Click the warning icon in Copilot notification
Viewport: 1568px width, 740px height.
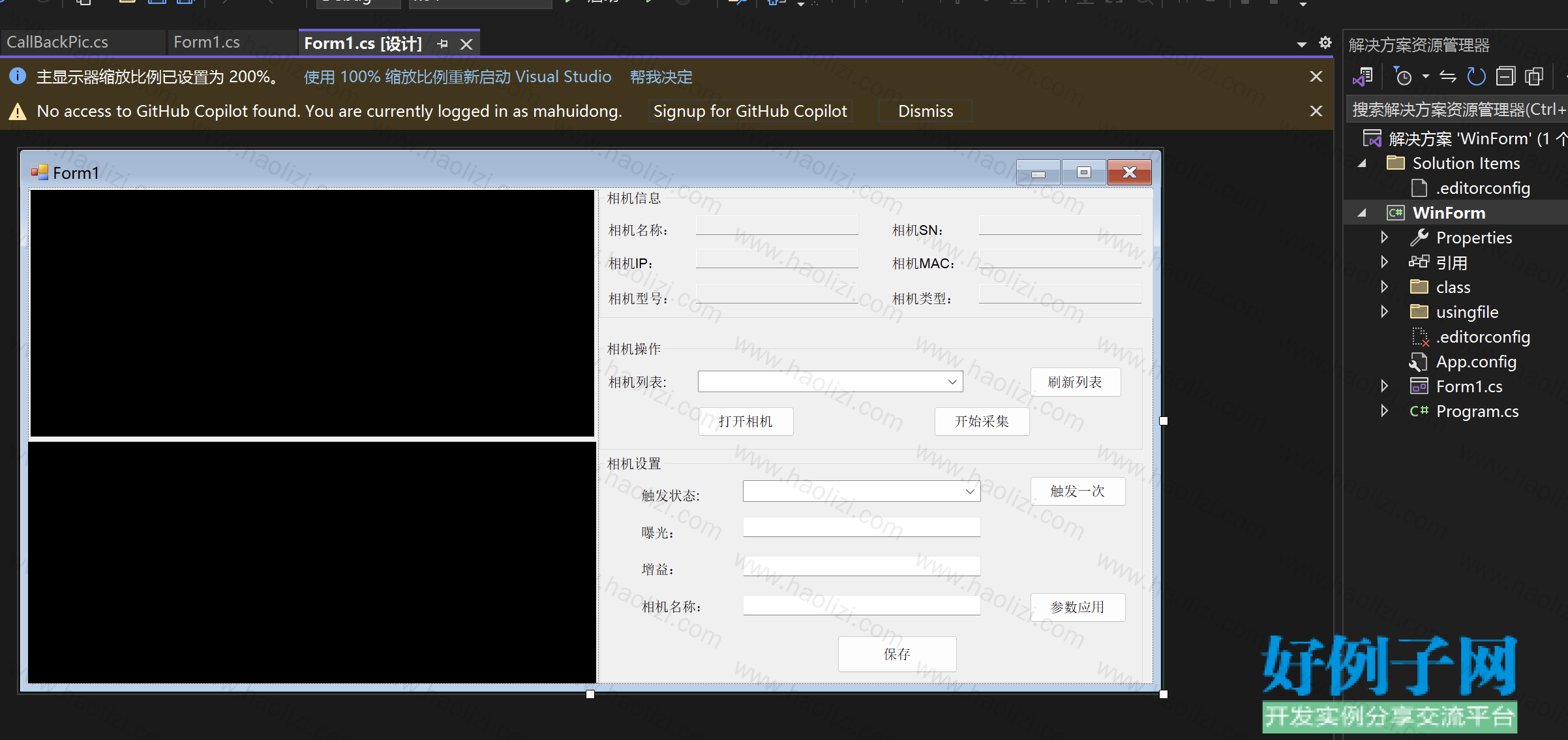(18, 112)
